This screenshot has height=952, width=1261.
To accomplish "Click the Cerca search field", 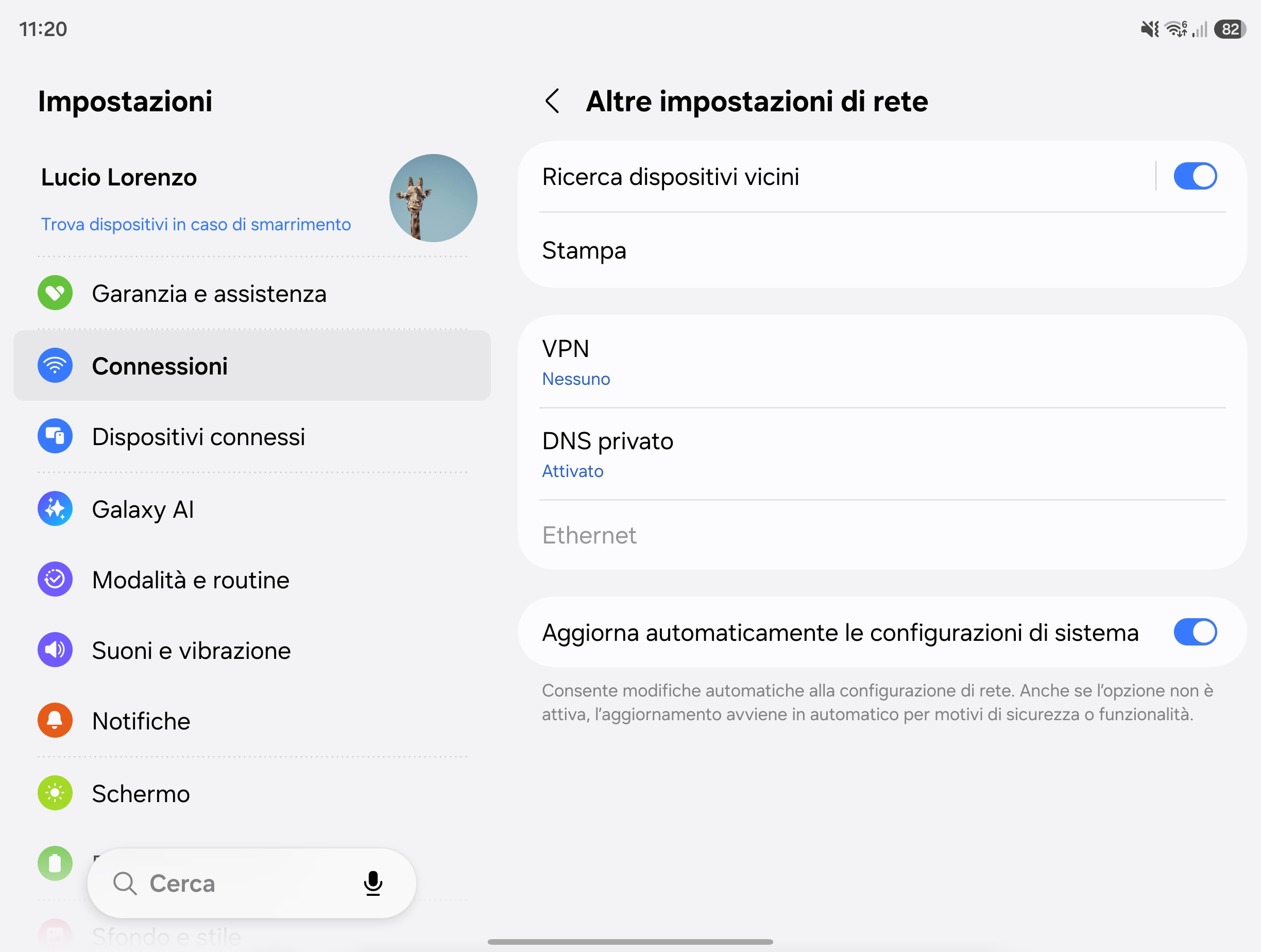I will coord(251,883).
